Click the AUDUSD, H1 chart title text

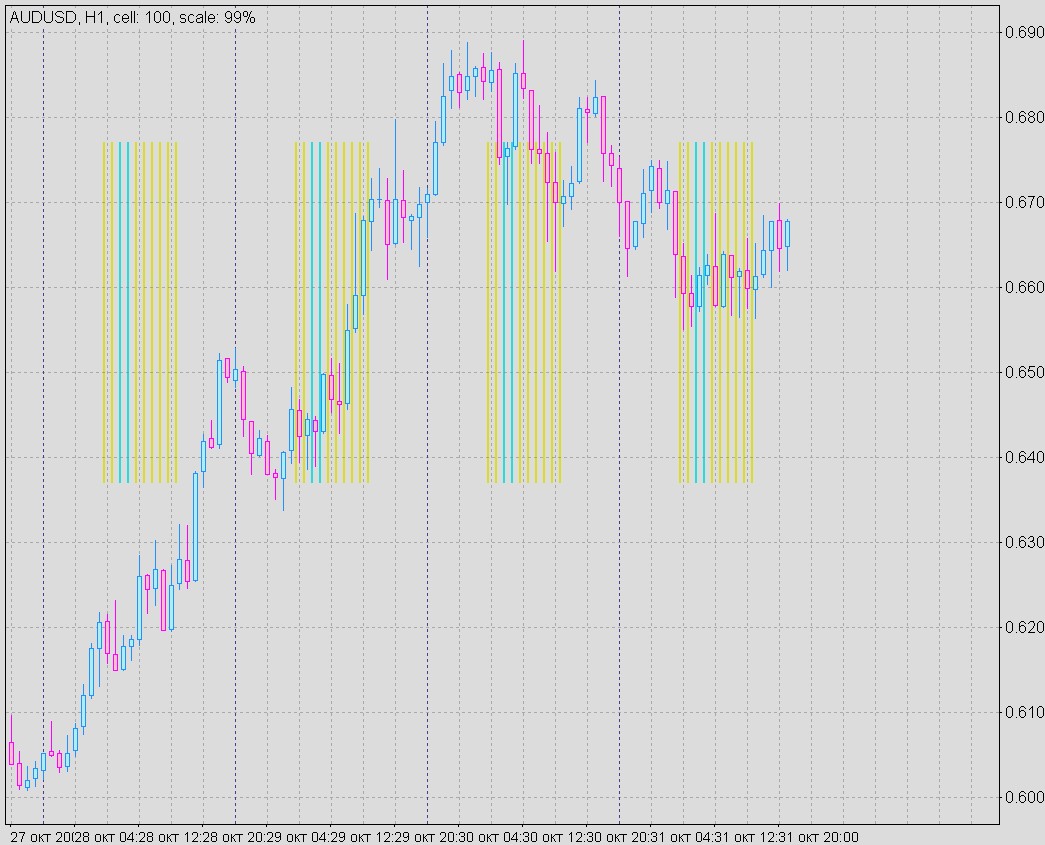click(132, 18)
